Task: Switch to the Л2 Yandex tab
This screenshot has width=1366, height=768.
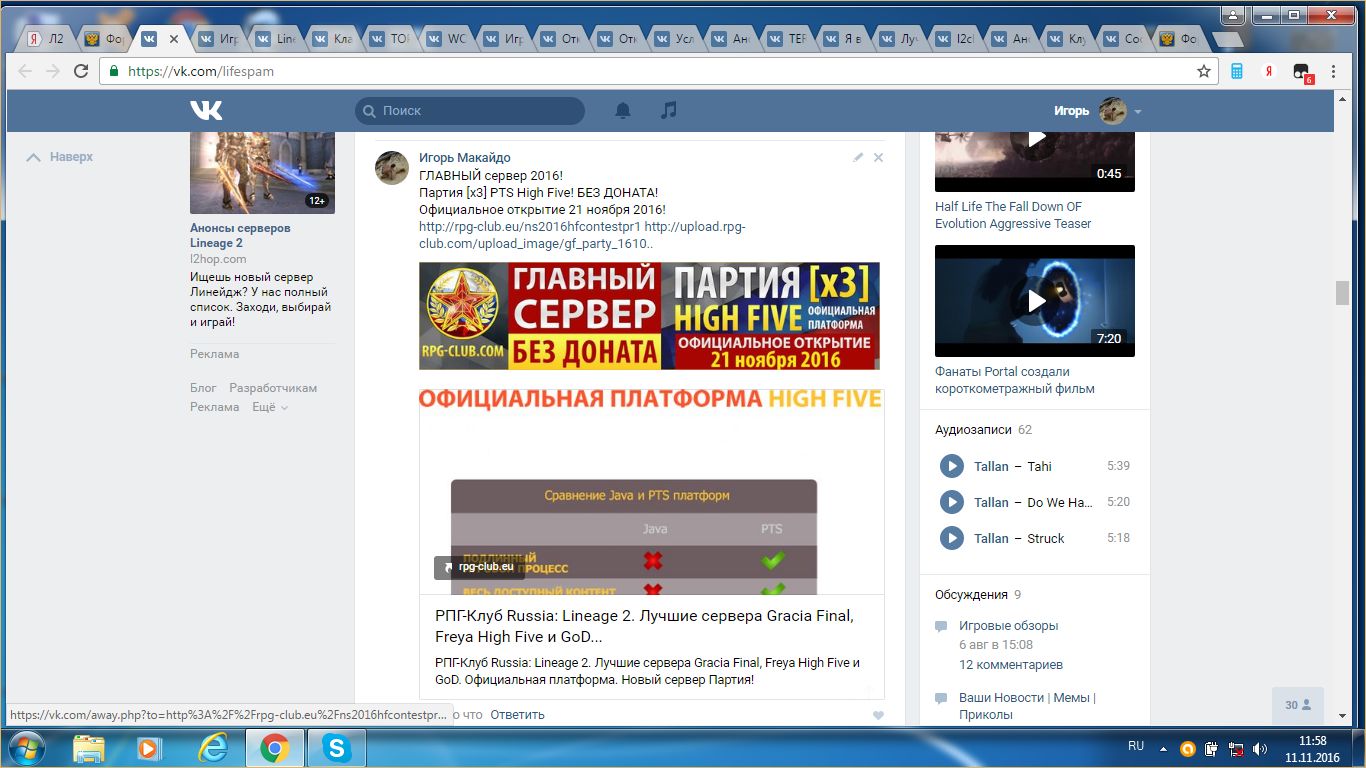Action: click(46, 39)
